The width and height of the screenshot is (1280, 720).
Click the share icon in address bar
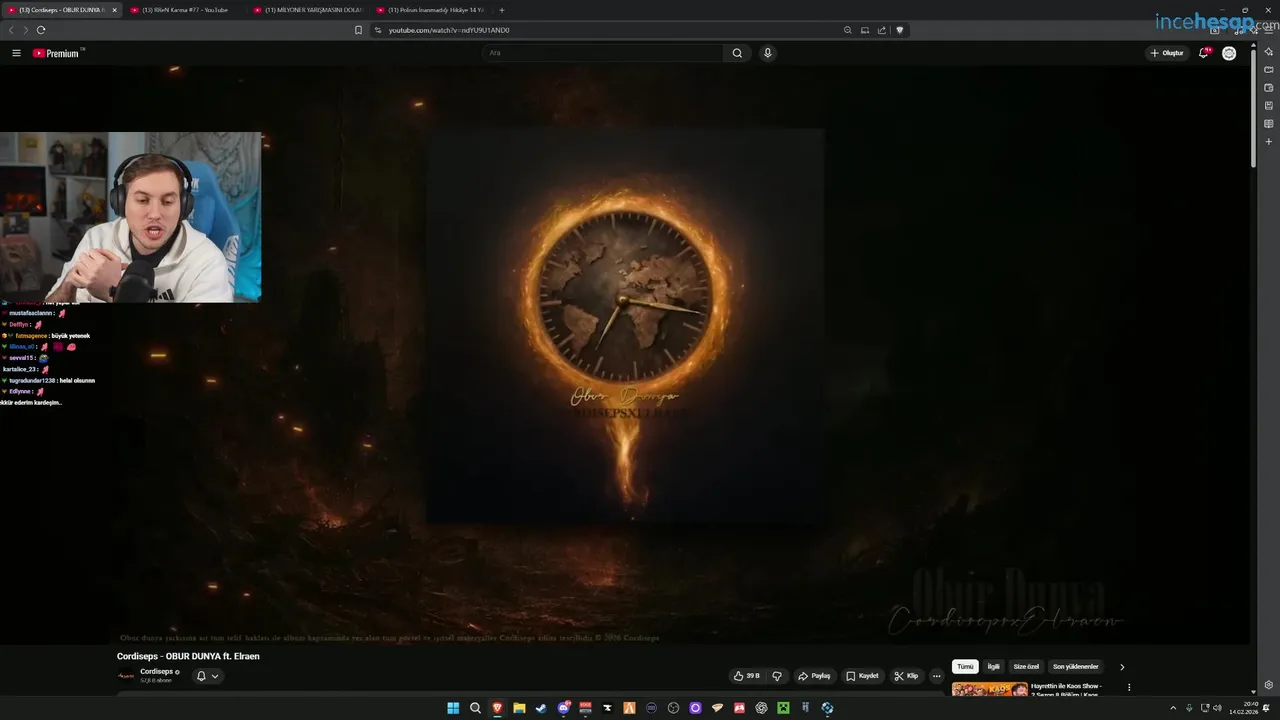(882, 30)
